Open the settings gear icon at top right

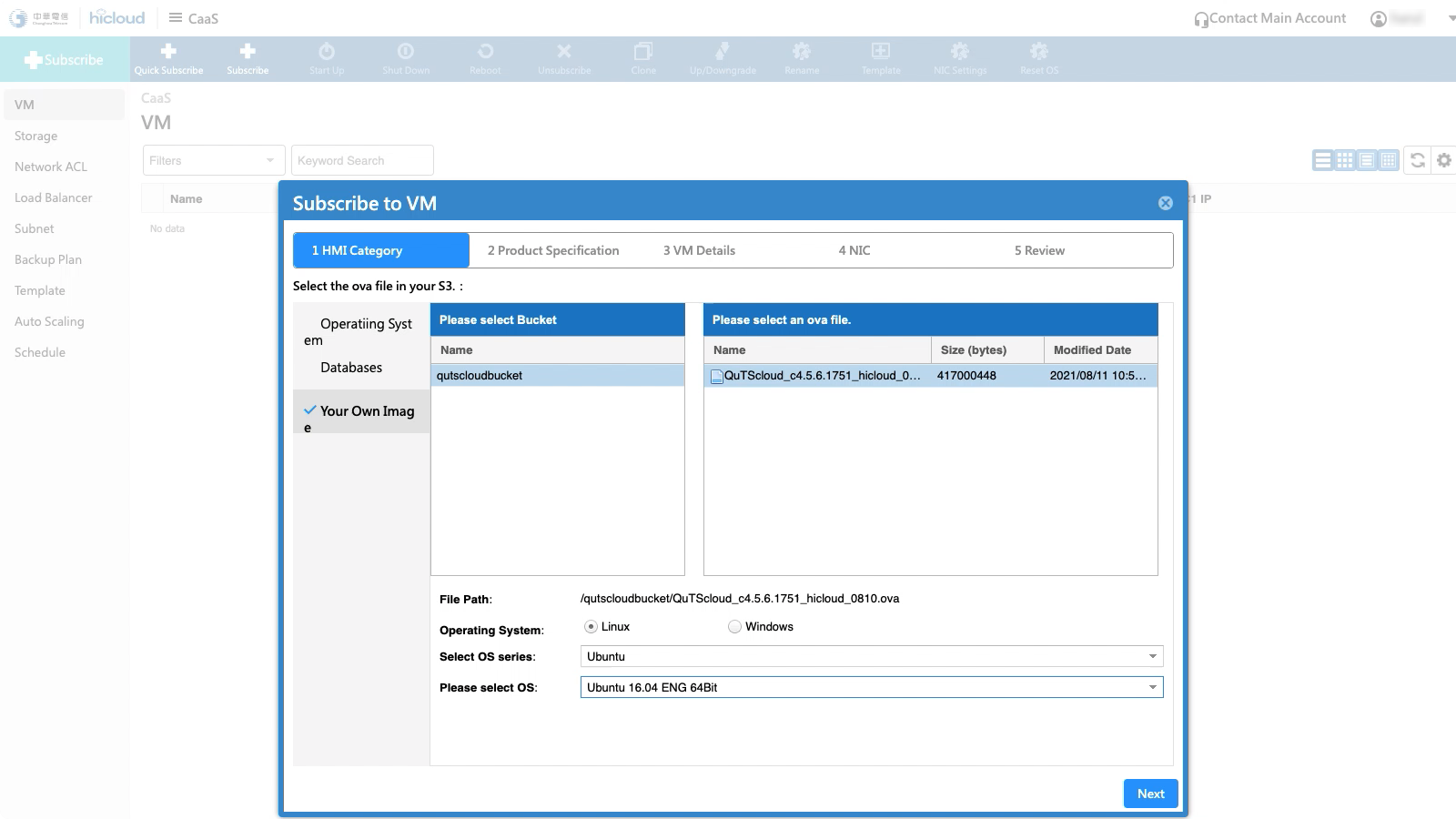click(1444, 160)
